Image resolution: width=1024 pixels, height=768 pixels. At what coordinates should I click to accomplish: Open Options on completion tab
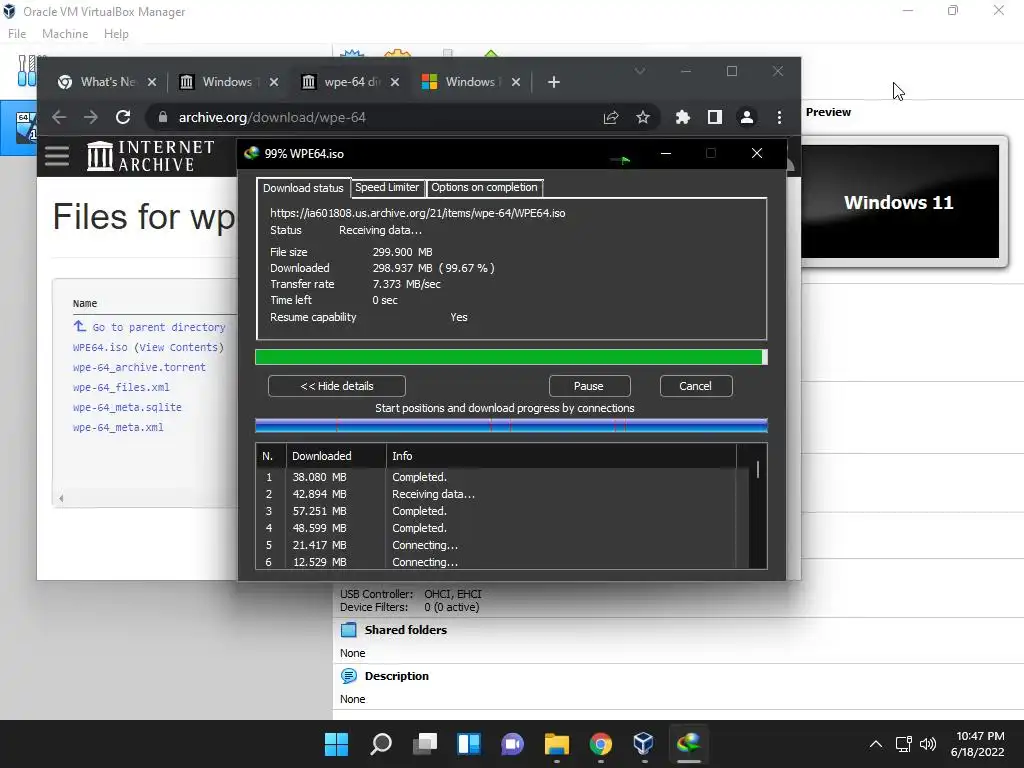[484, 187]
